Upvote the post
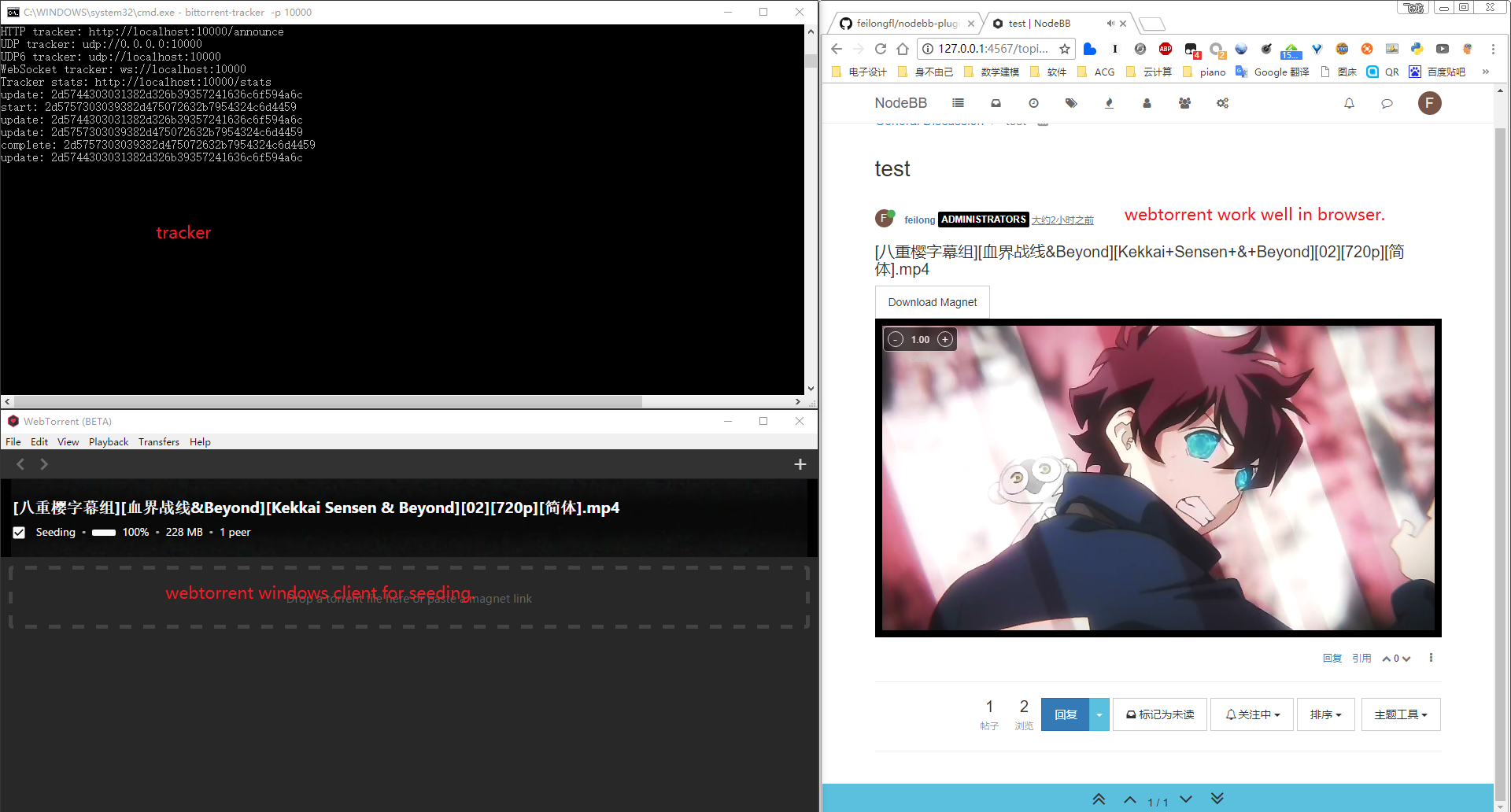Image resolution: width=1511 pixels, height=812 pixels. pos(1387,659)
